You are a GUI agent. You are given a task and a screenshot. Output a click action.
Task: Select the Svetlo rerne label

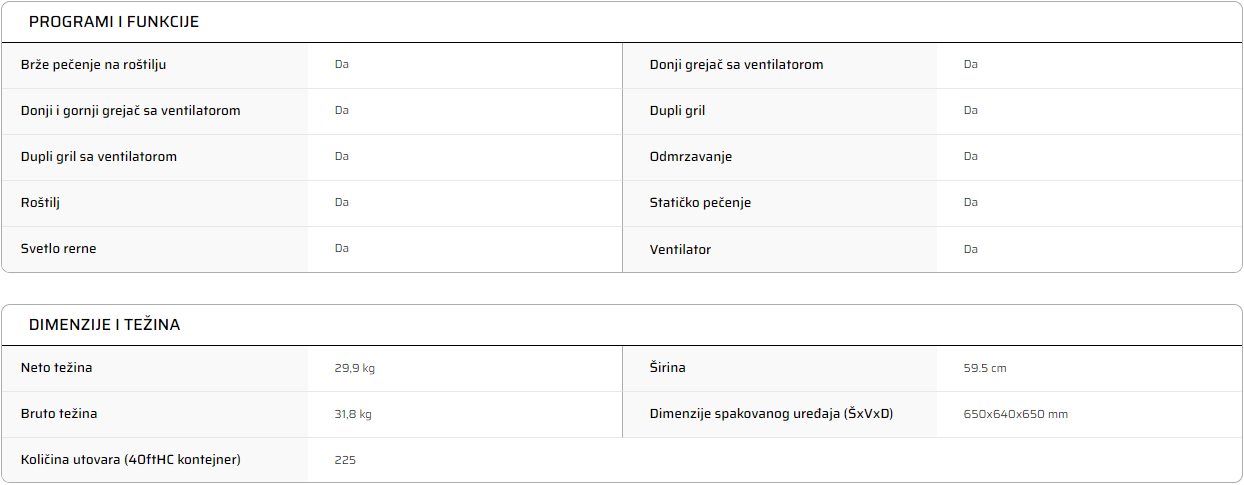click(58, 249)
